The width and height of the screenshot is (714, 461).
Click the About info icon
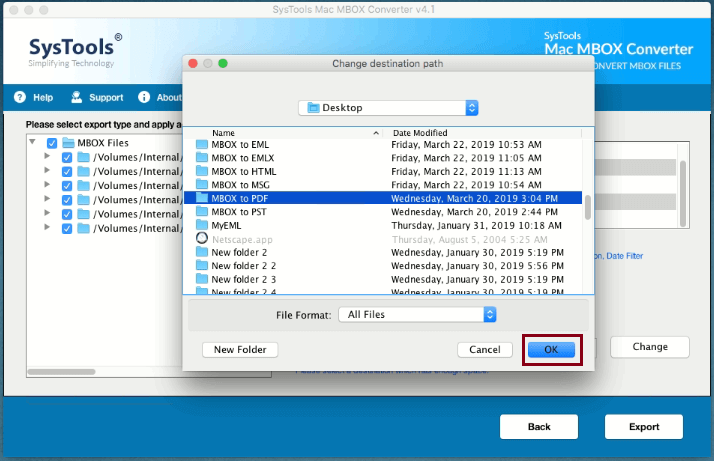coord(144,97)
